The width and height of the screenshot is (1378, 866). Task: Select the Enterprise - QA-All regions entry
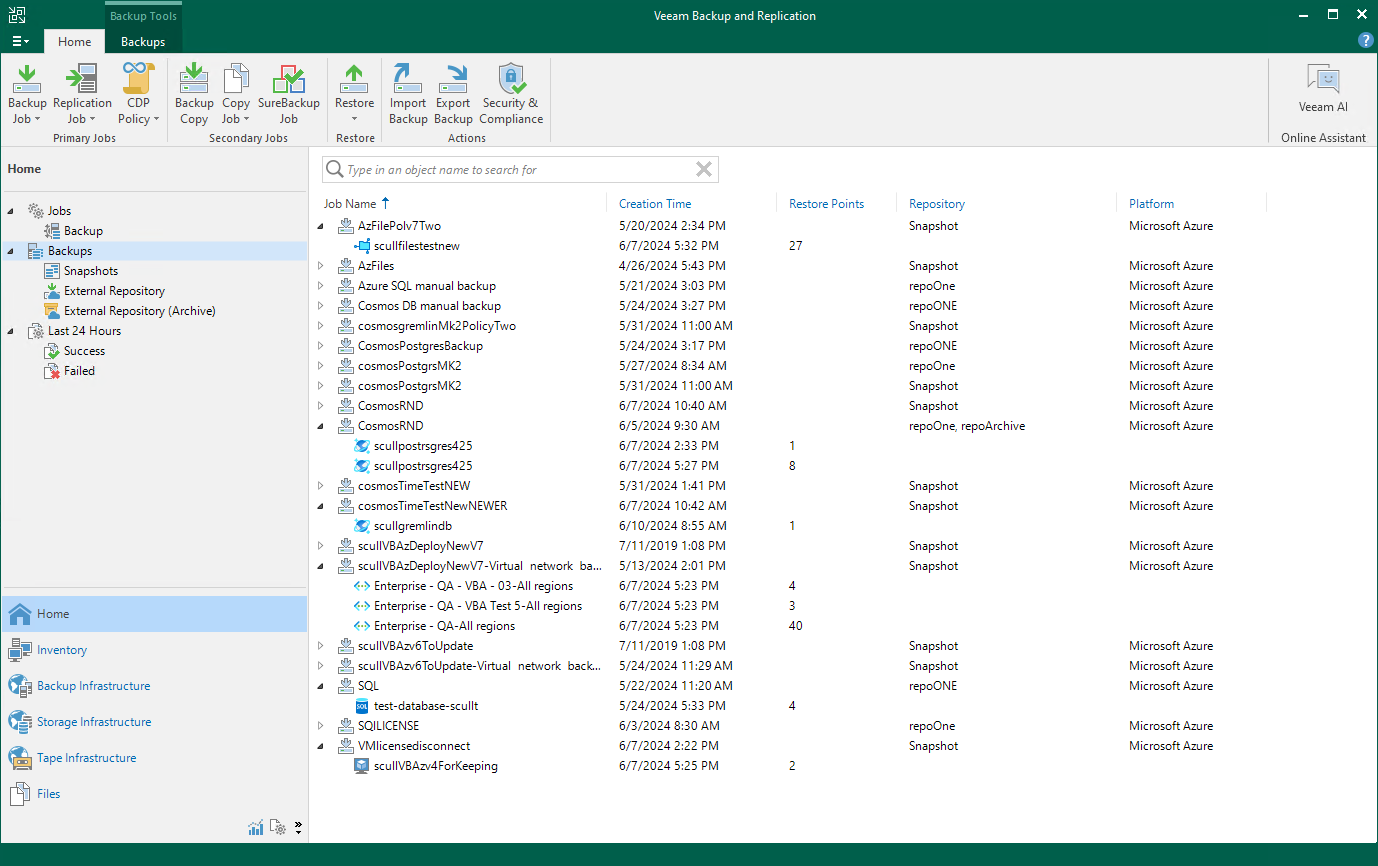(x=445, y=626)
